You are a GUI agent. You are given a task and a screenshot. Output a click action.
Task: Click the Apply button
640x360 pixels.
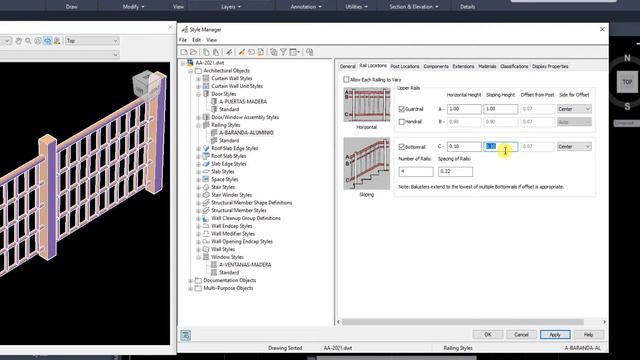point(555,335)
